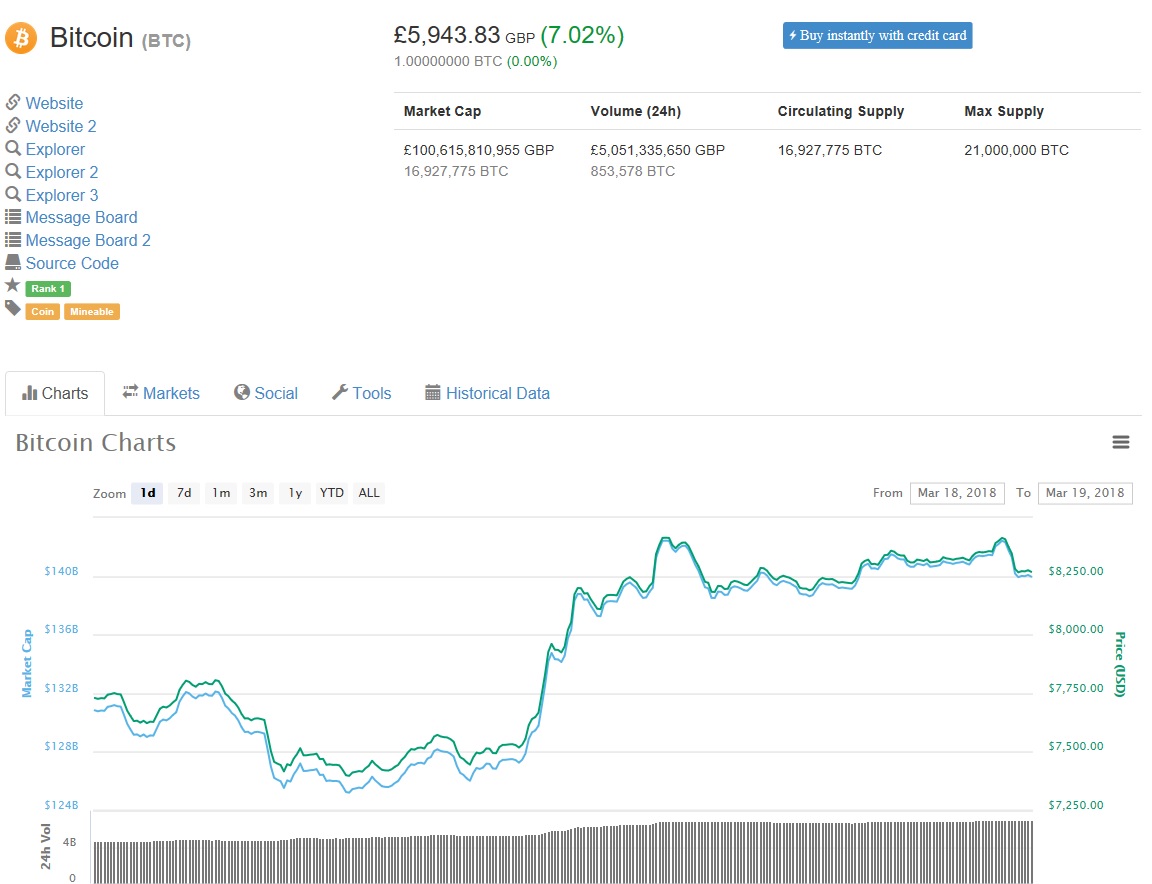Click the calendar icon in Historical Data tab
The image size is (1152, 884).
[x=433, y=392]
